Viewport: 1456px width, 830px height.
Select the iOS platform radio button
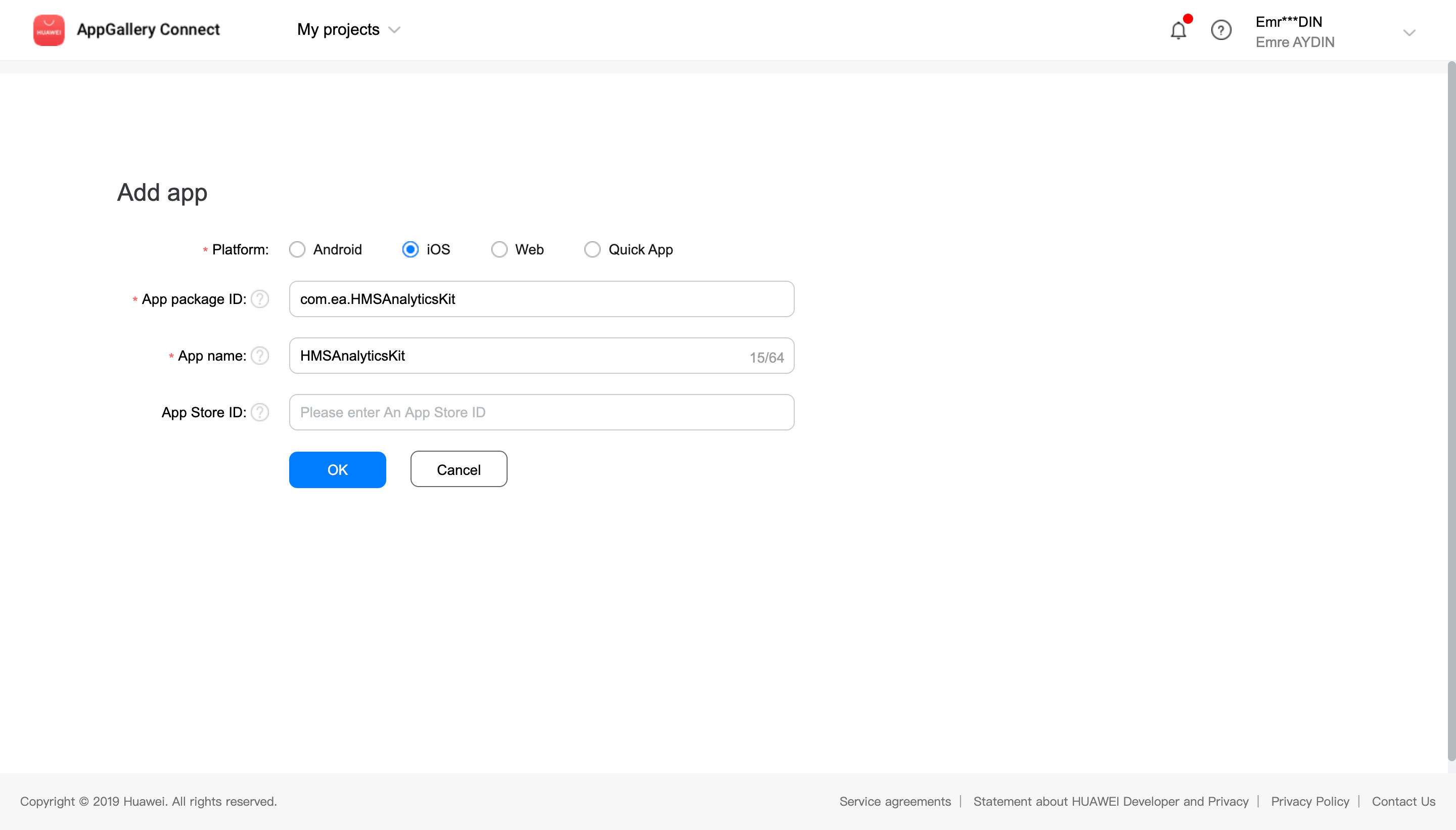pos(410,250)
